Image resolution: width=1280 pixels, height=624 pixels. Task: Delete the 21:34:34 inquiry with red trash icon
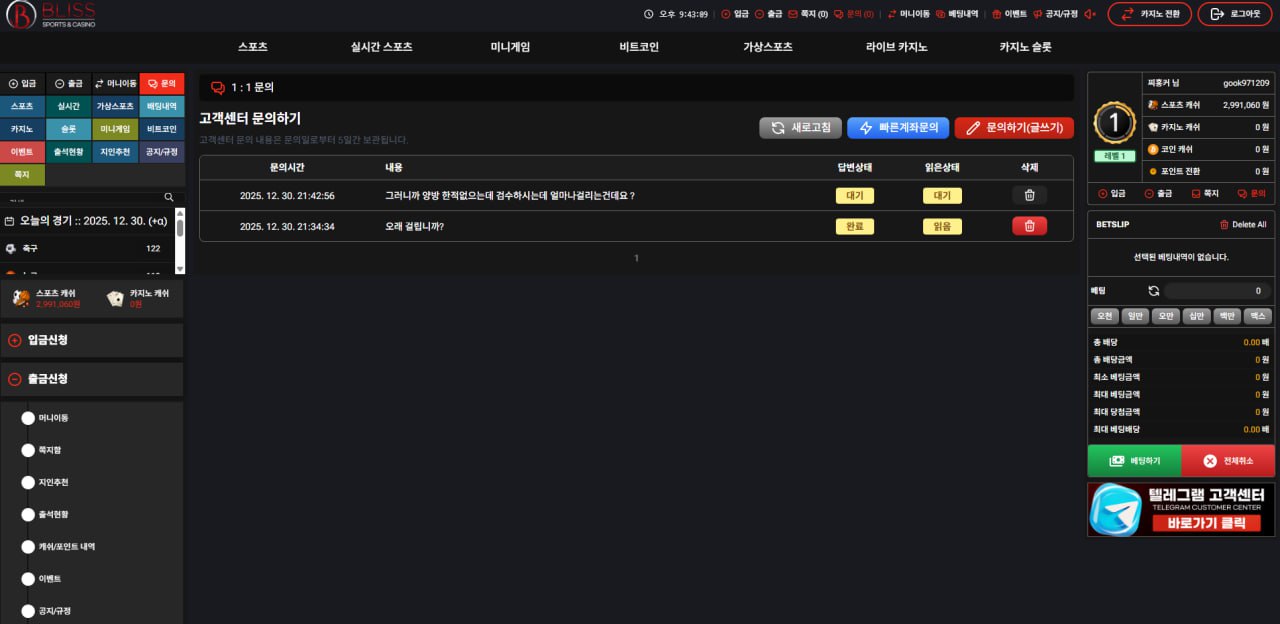[1029, 226]
